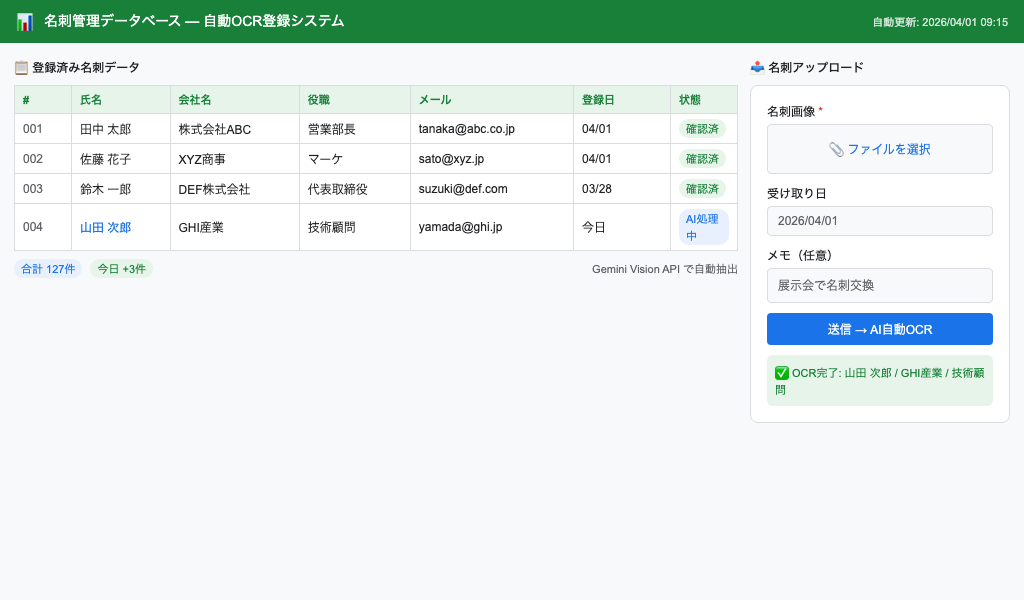Sort the table by the 氏名 column header
Viewport: 1024px width, 600px height.
90,100
